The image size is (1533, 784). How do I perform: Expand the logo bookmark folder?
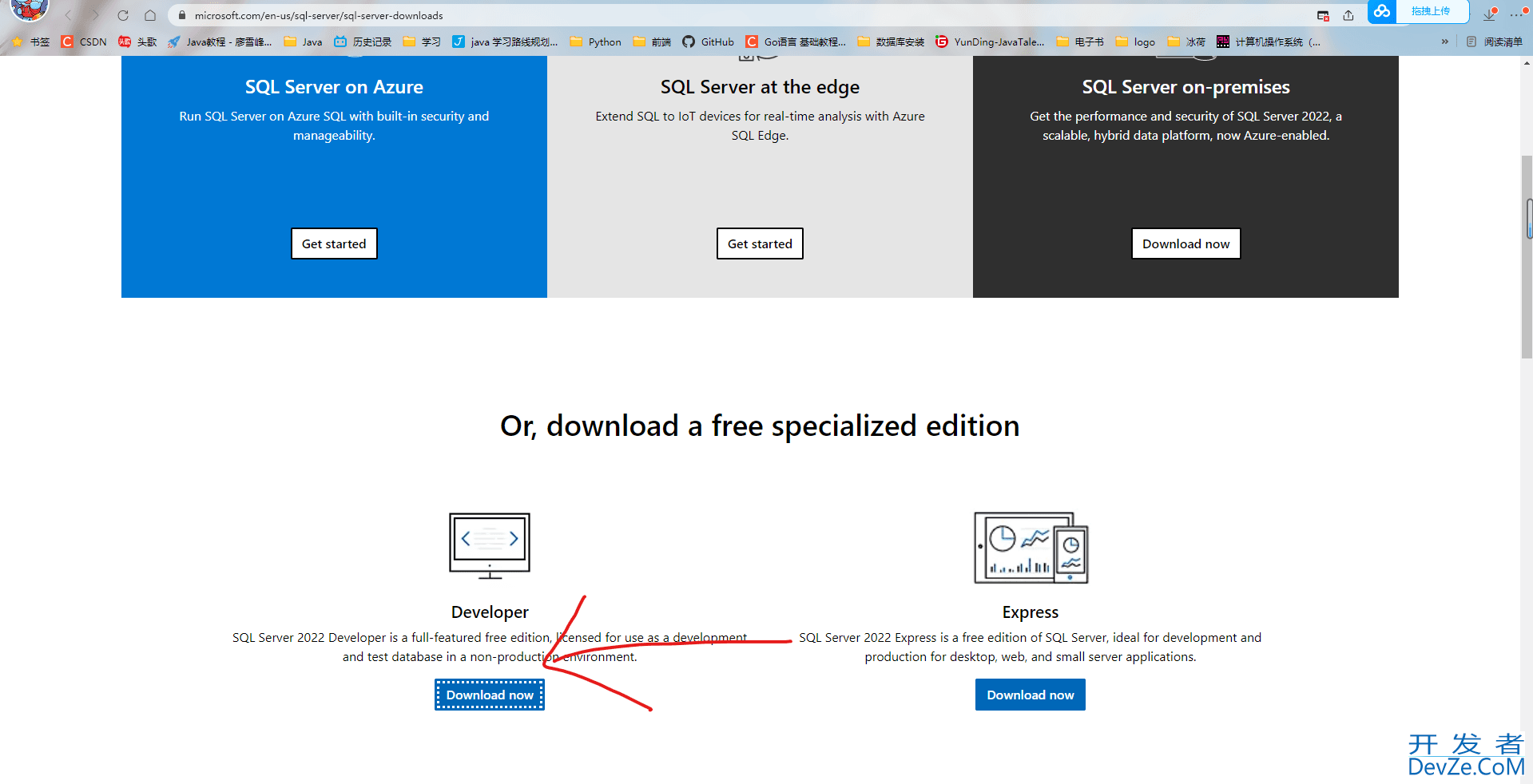pyautogui.click(x=1135, y=42)
